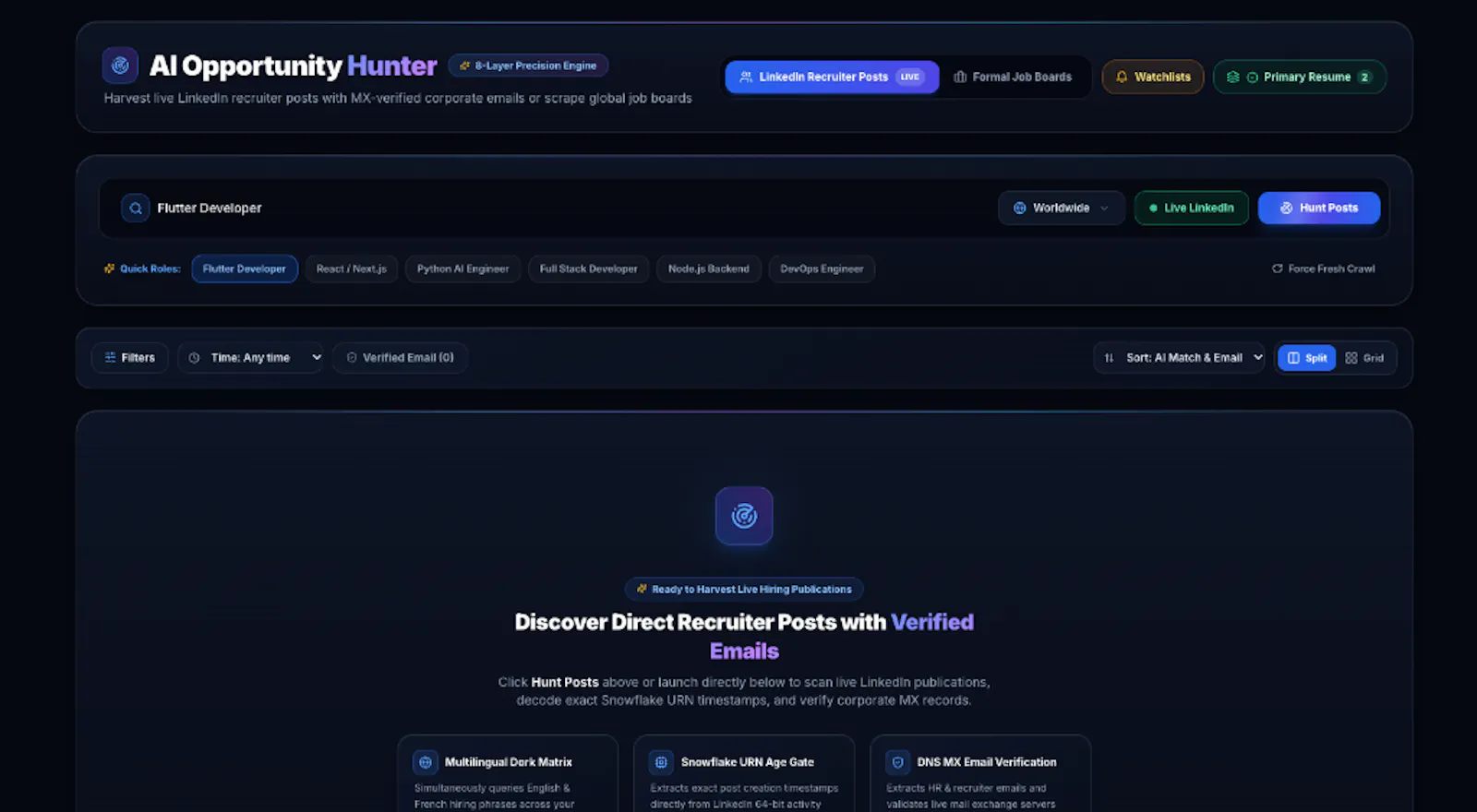Click the Discover Direct Recruiter Posts heading
Viewport: 1477px width, 812px height.
pyautogui.click(x=744, y=637)
